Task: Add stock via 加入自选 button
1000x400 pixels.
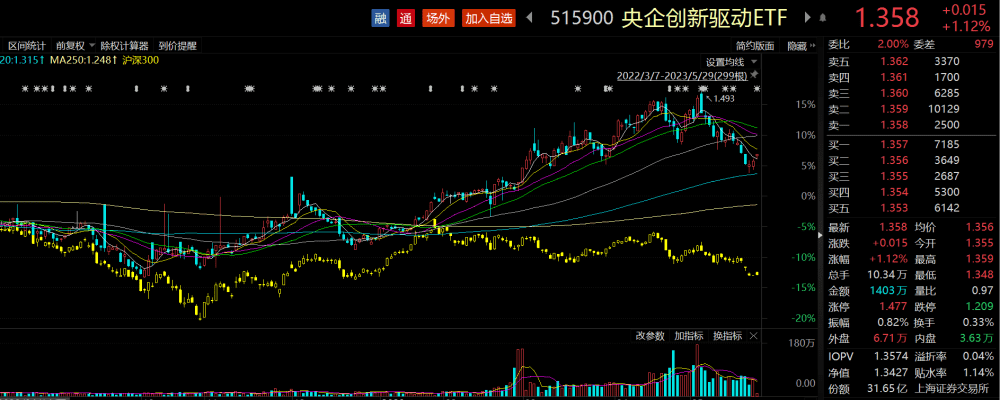Action: pos(489,18)
